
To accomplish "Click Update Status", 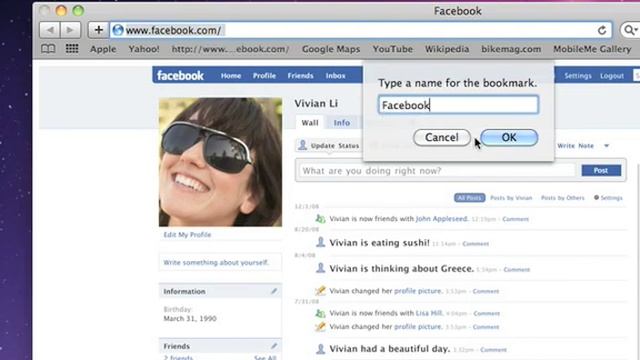I will (335, 146).
